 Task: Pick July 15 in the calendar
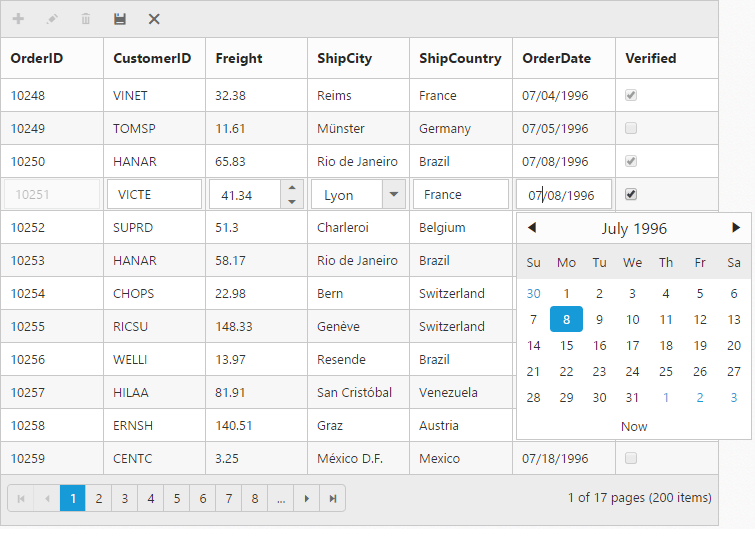coord(566,345)
